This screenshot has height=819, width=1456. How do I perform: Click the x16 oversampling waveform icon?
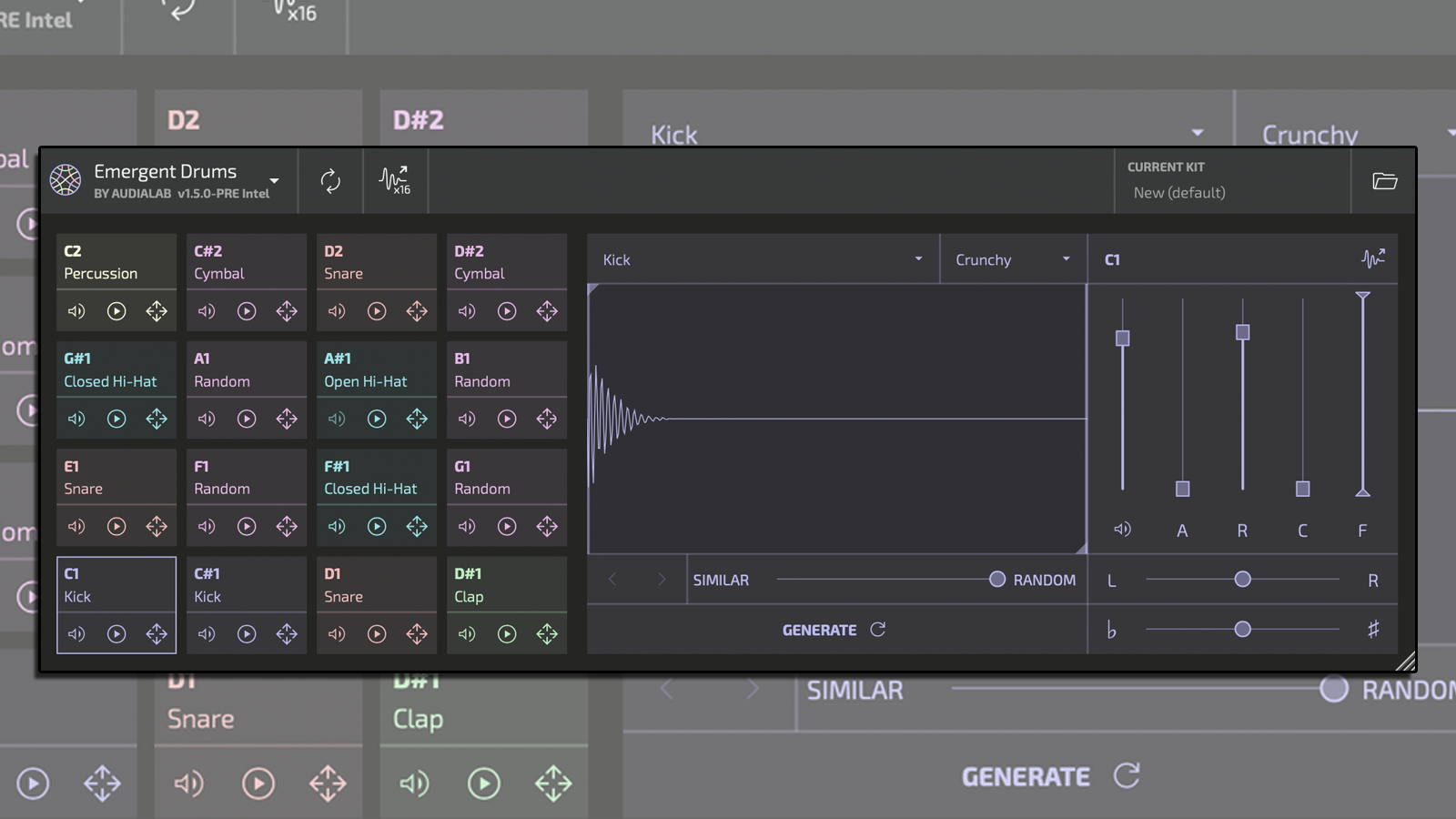click(x=396, y=180)
